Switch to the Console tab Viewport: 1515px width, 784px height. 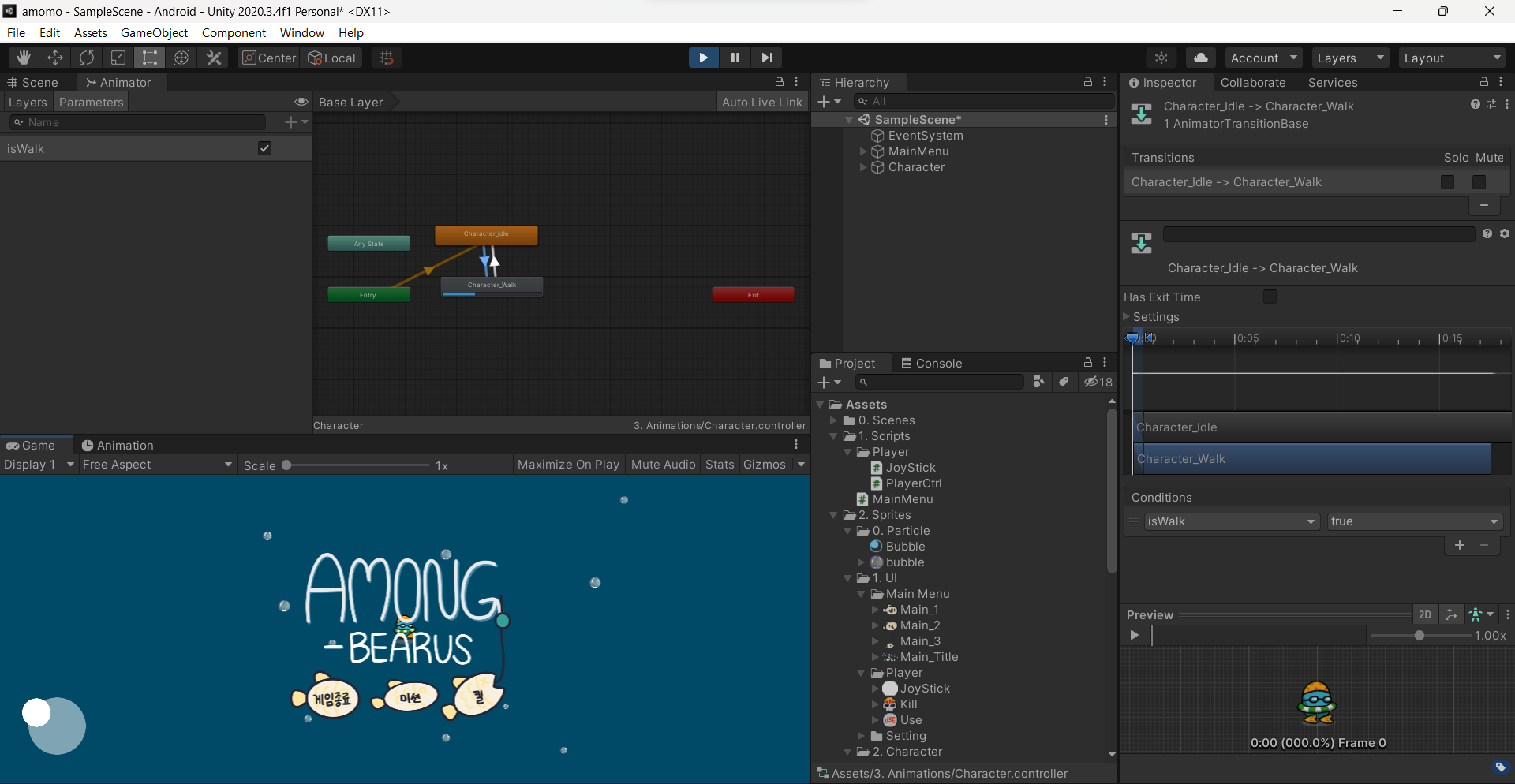[x=932, y=363]
